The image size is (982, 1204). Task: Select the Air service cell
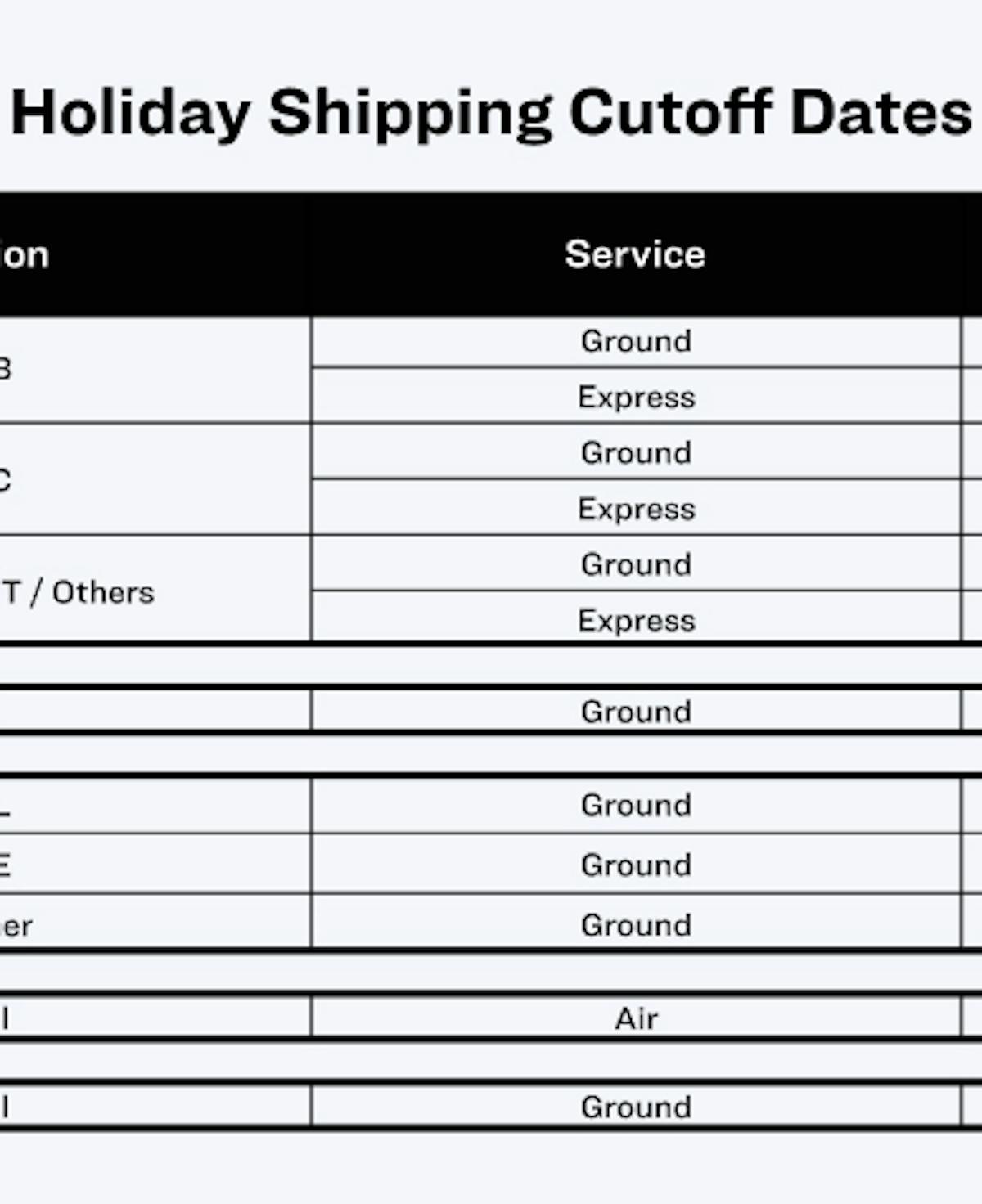[636, 1018]
